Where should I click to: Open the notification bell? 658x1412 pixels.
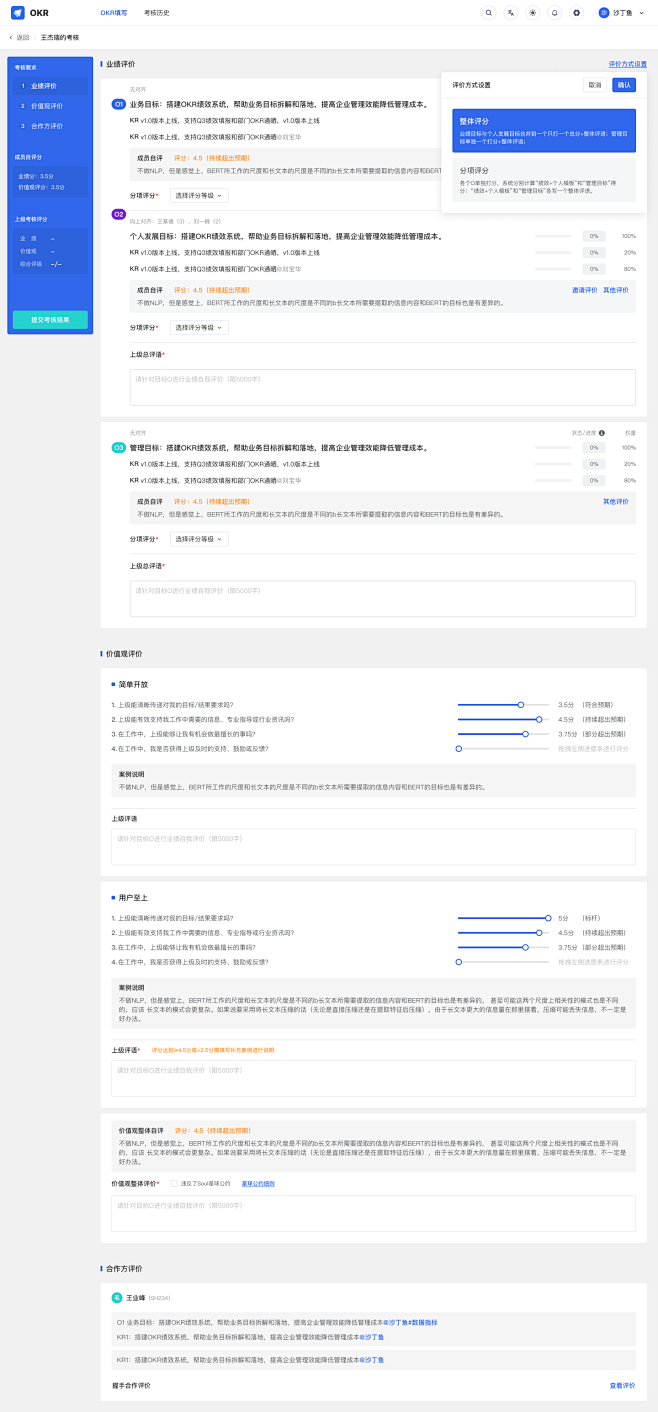point(554,13)
